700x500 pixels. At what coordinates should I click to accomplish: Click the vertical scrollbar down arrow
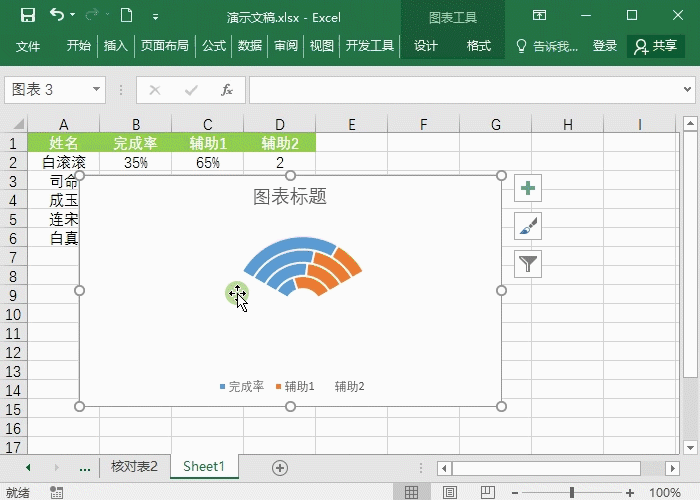tap(690, 447)
